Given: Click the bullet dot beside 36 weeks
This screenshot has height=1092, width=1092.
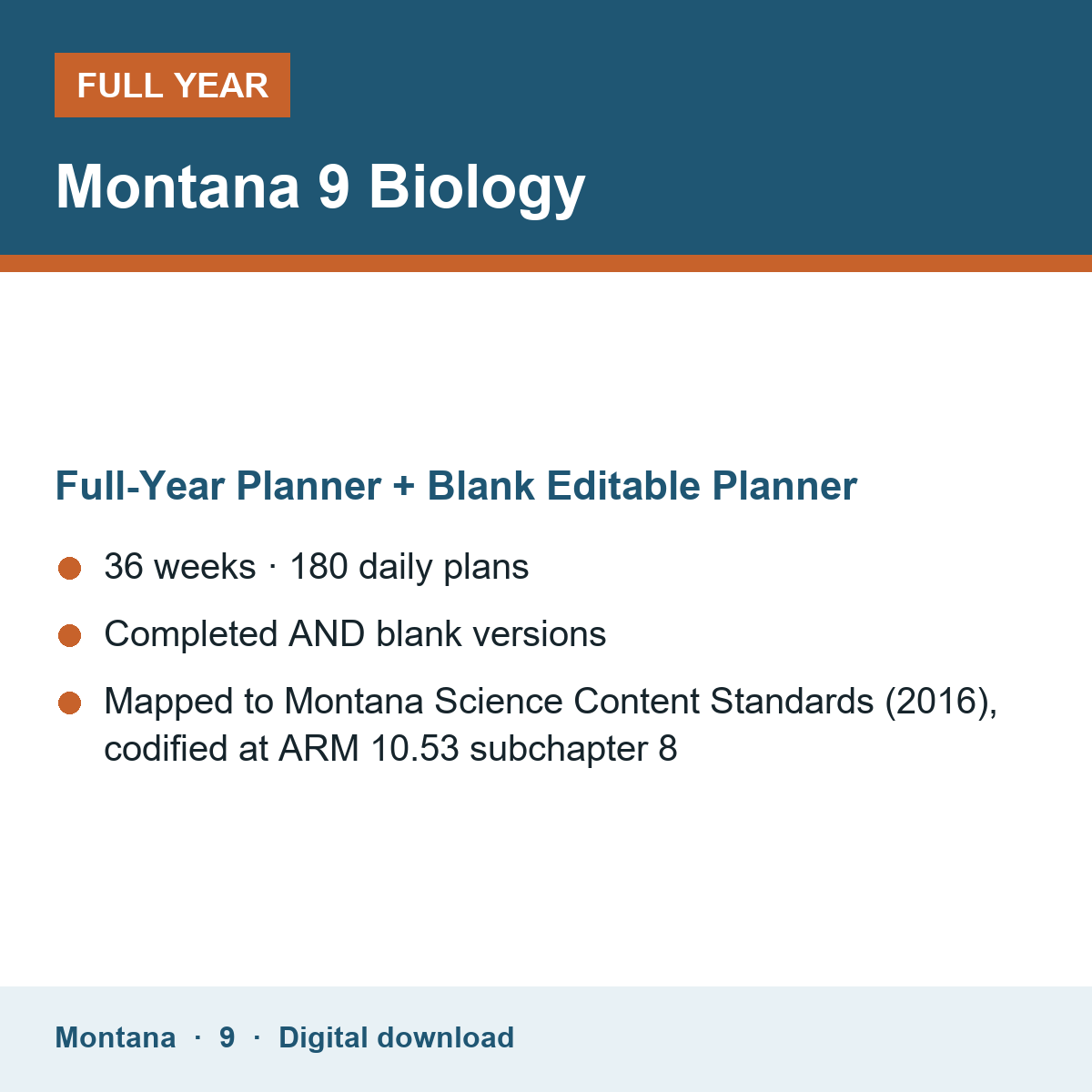Looking at the screenshot, I should [70, 569].
